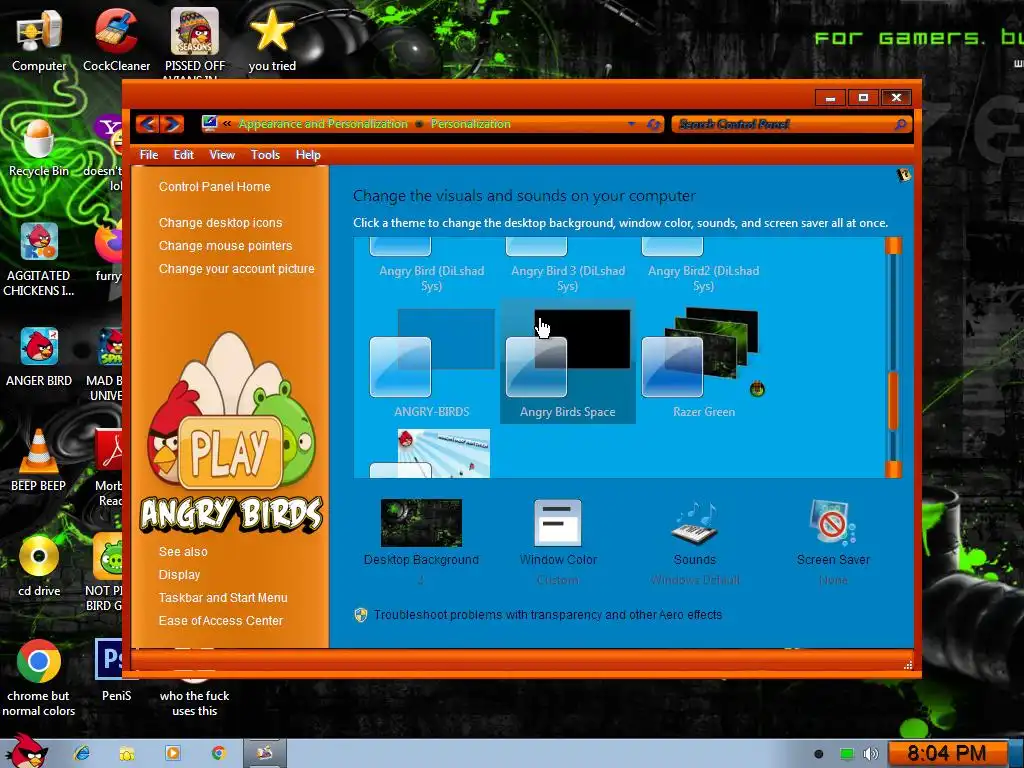Select Angry Bird 3 (DiLshad Sys) theme
This screenshot has height=768, width=1024.
tap(568, 266)
